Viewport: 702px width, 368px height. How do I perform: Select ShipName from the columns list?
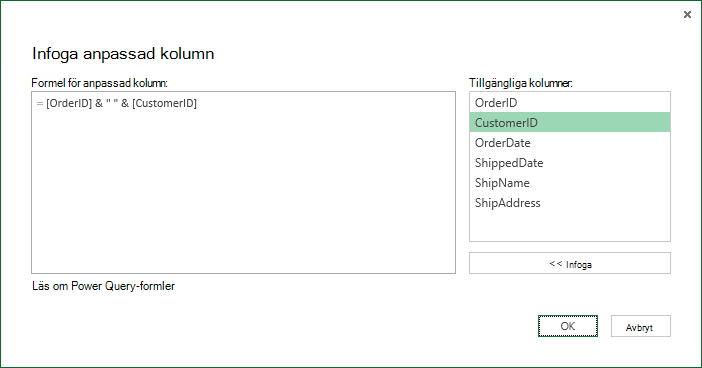569,183
